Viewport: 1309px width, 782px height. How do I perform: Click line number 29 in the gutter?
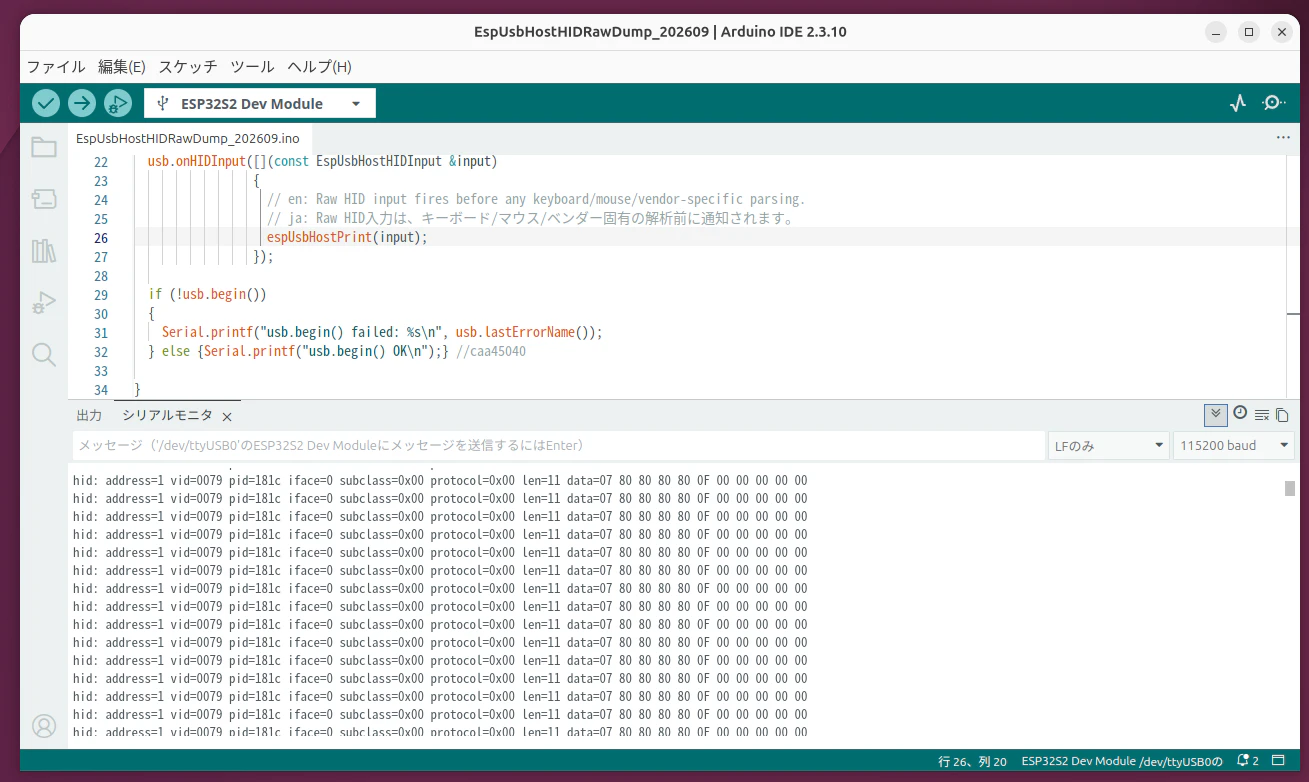(x=99, y=295)
